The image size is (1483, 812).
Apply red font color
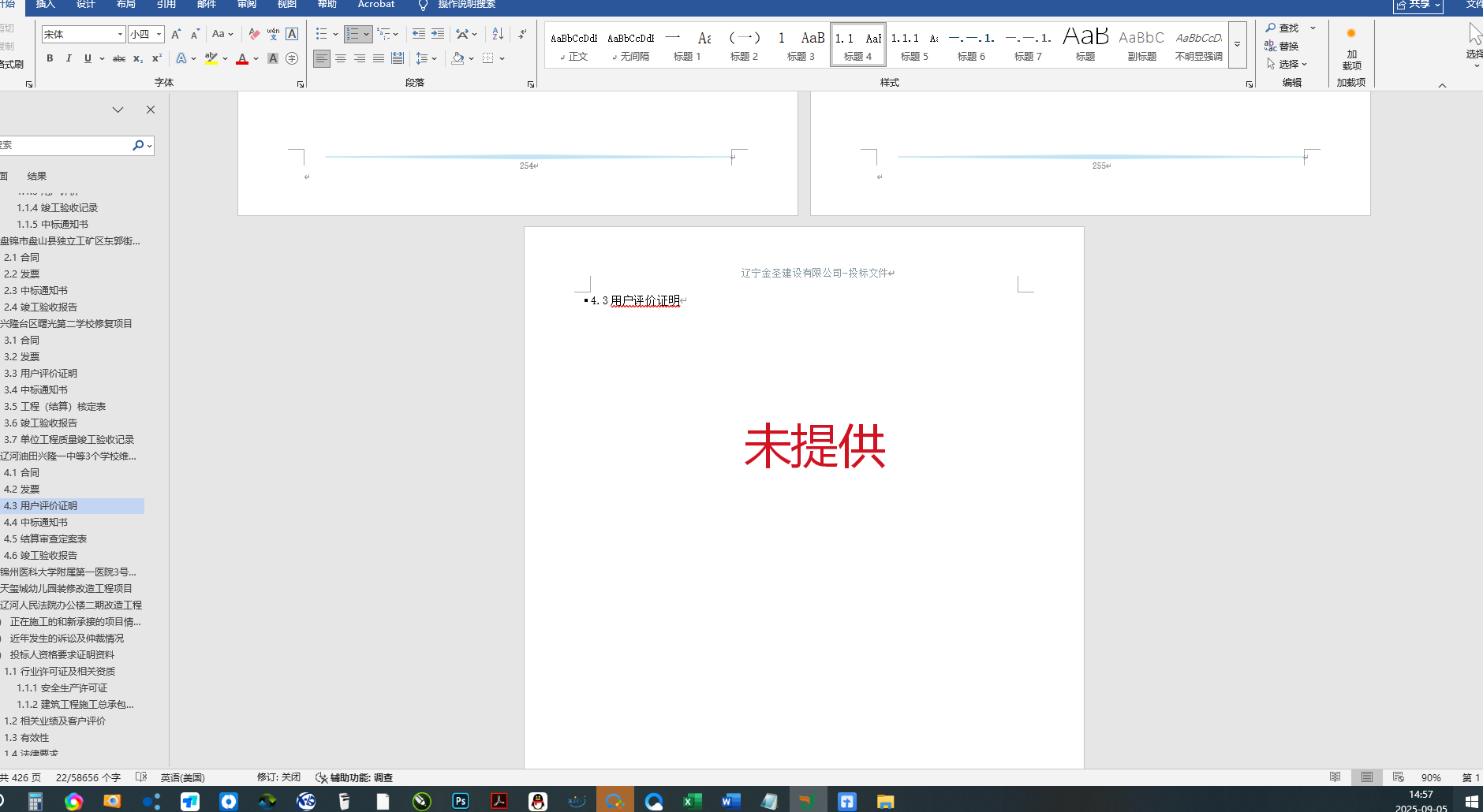tap(242, 58)
